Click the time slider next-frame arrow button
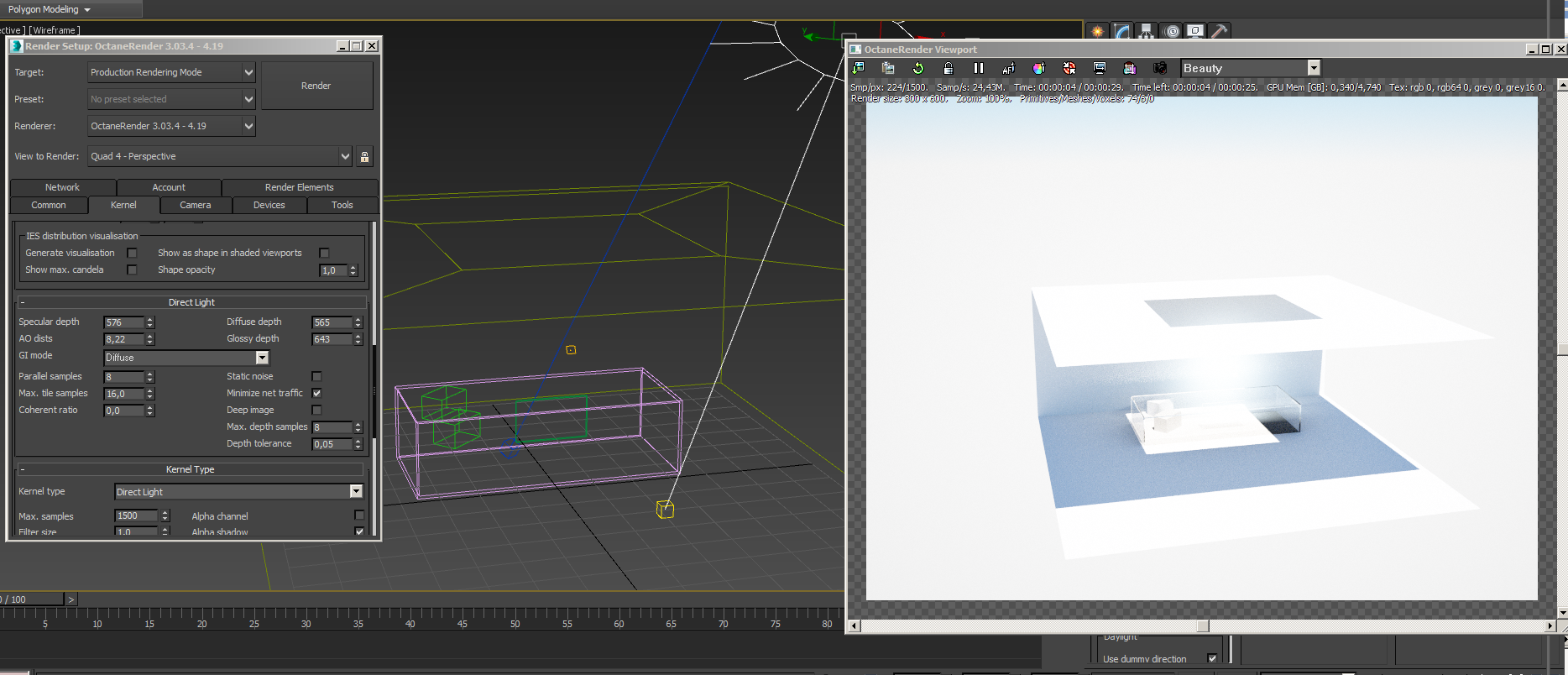Screen dimensions: 1568x675 [x=71, y=599]
